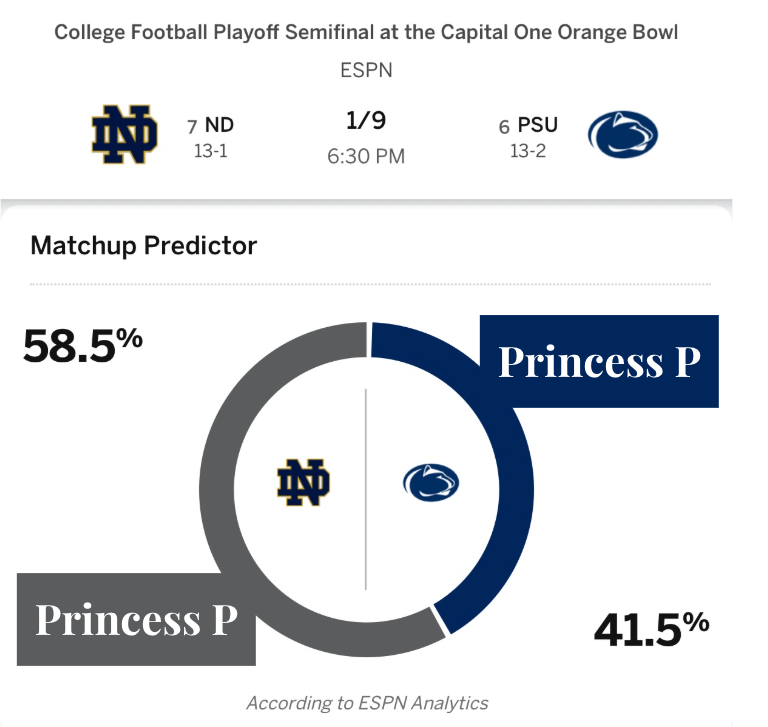This screenshot has height=727, width=768.
Task: Select the Penn State logo inside the donut chart
Action: (431, 483)
